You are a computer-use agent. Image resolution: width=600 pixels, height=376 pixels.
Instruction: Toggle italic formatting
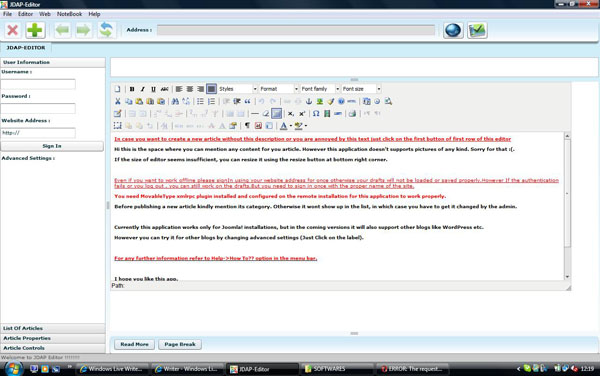click(x=142, y=89)
